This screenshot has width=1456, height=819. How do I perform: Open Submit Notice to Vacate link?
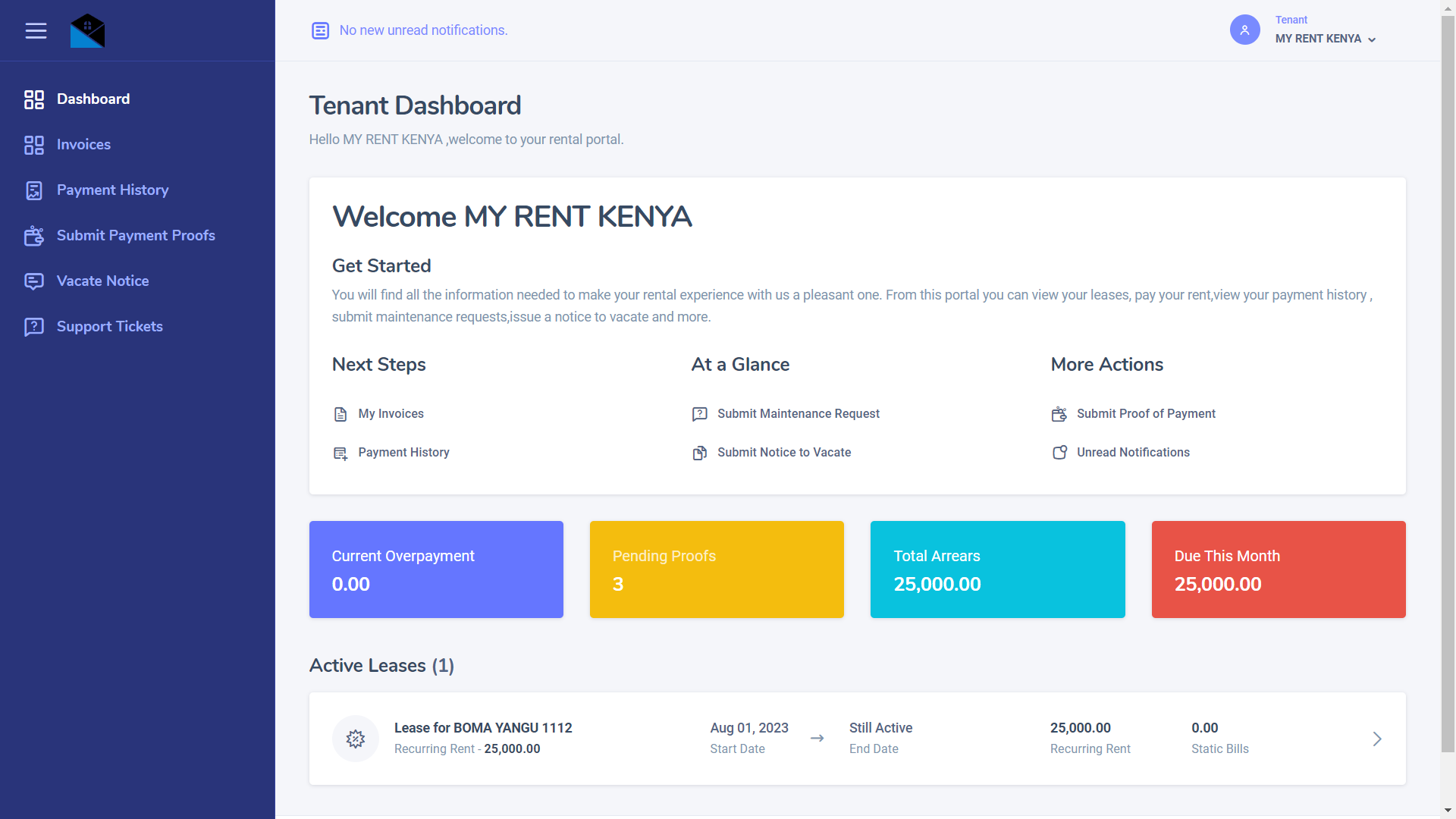click(784, 453)
